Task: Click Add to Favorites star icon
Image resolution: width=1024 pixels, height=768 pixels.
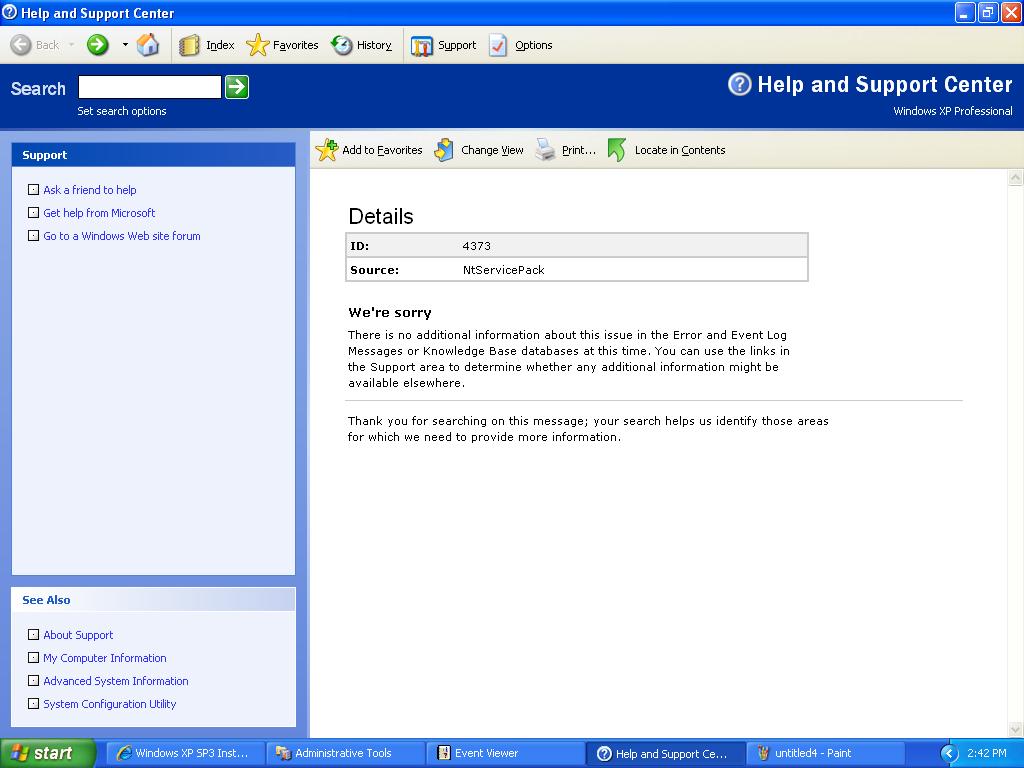Action: click(x=327, y=150)
